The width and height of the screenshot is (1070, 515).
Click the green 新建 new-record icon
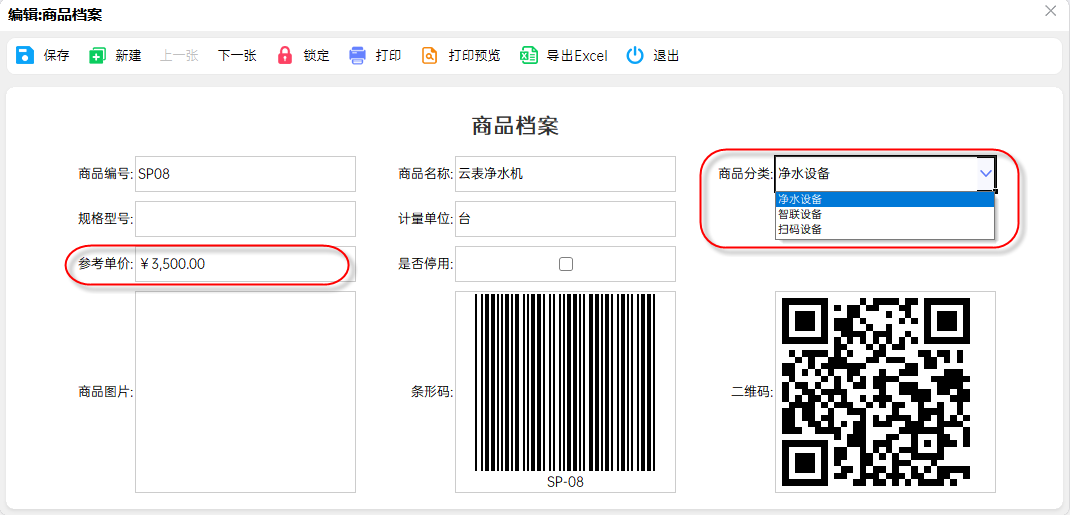coord(98,56)
